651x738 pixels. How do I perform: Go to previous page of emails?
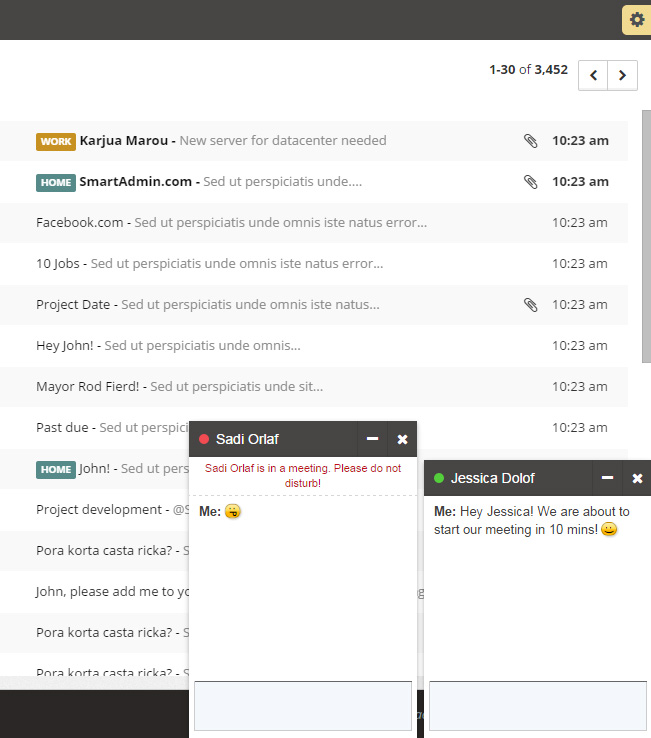click(x=593, y=75)
